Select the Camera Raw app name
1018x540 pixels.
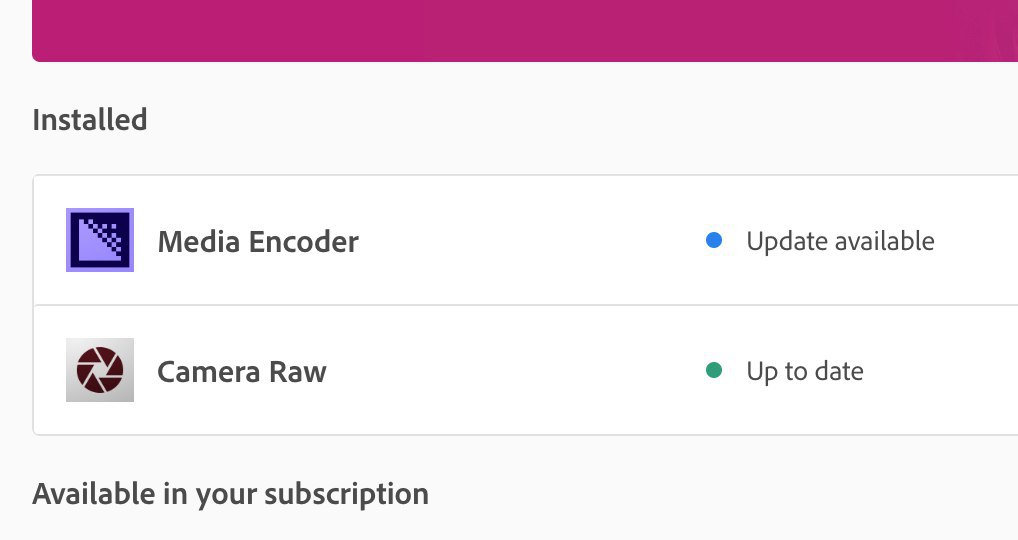pos(242,372)
